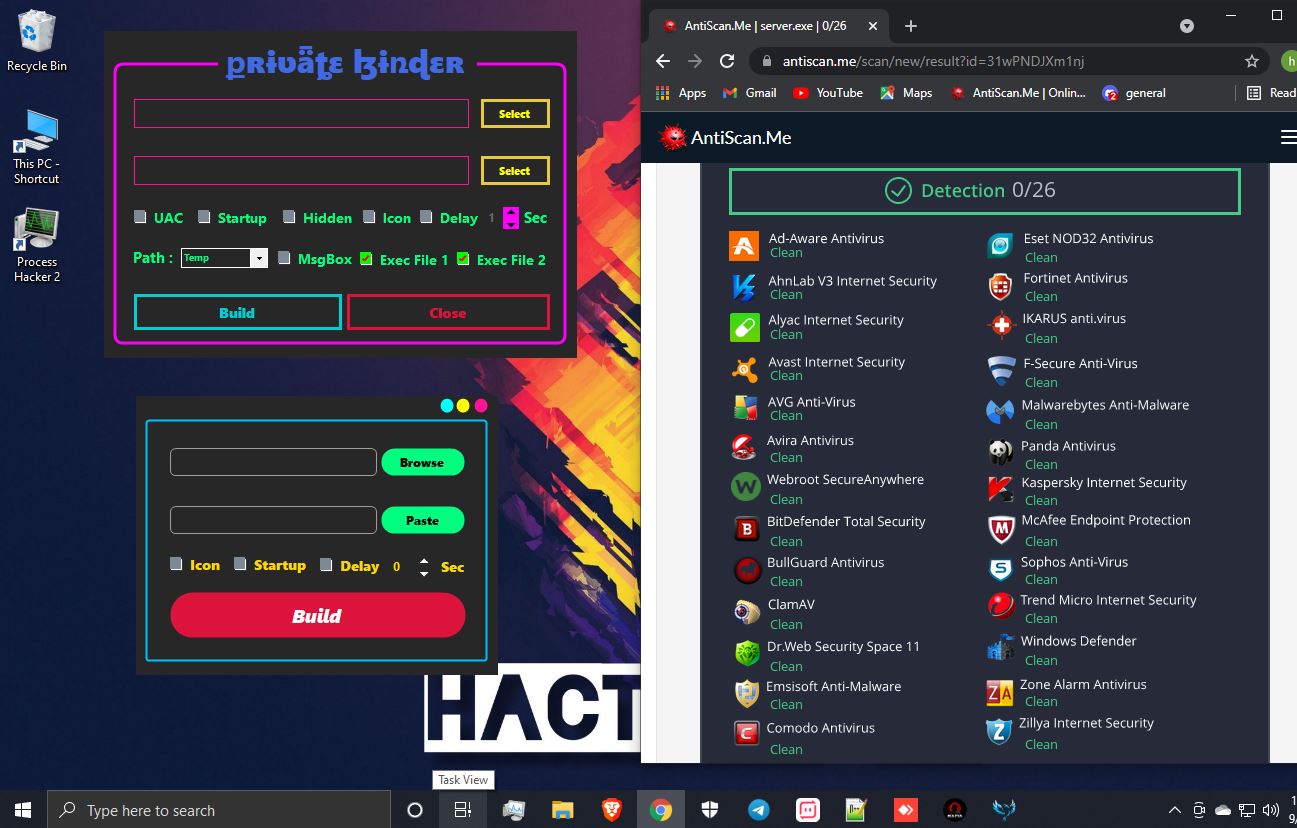Adjust delay spinner in lower builder window
The width and height of the screenshot is (1297, 828).
424,567
